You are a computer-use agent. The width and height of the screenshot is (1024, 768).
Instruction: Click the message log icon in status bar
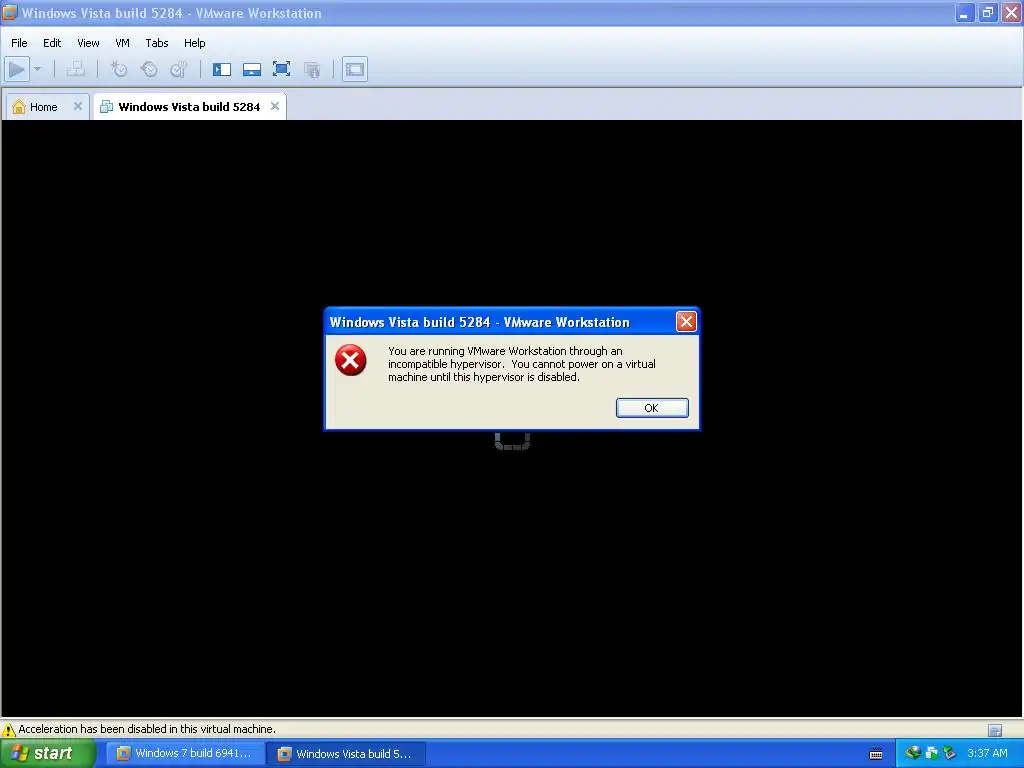point(995,730)
